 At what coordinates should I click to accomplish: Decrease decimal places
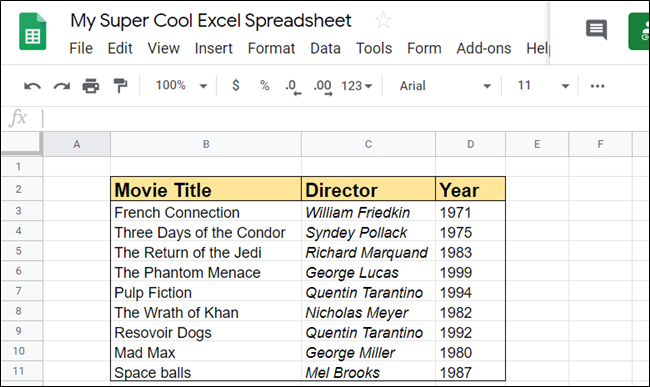pos(293,87)
